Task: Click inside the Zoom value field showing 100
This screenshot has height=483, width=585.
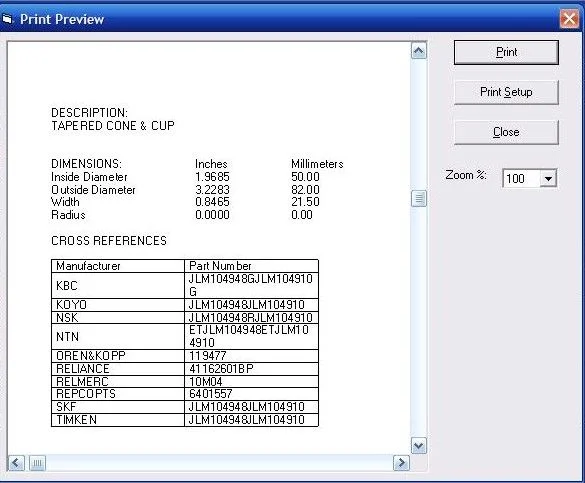Action: [x=521, y=178]
